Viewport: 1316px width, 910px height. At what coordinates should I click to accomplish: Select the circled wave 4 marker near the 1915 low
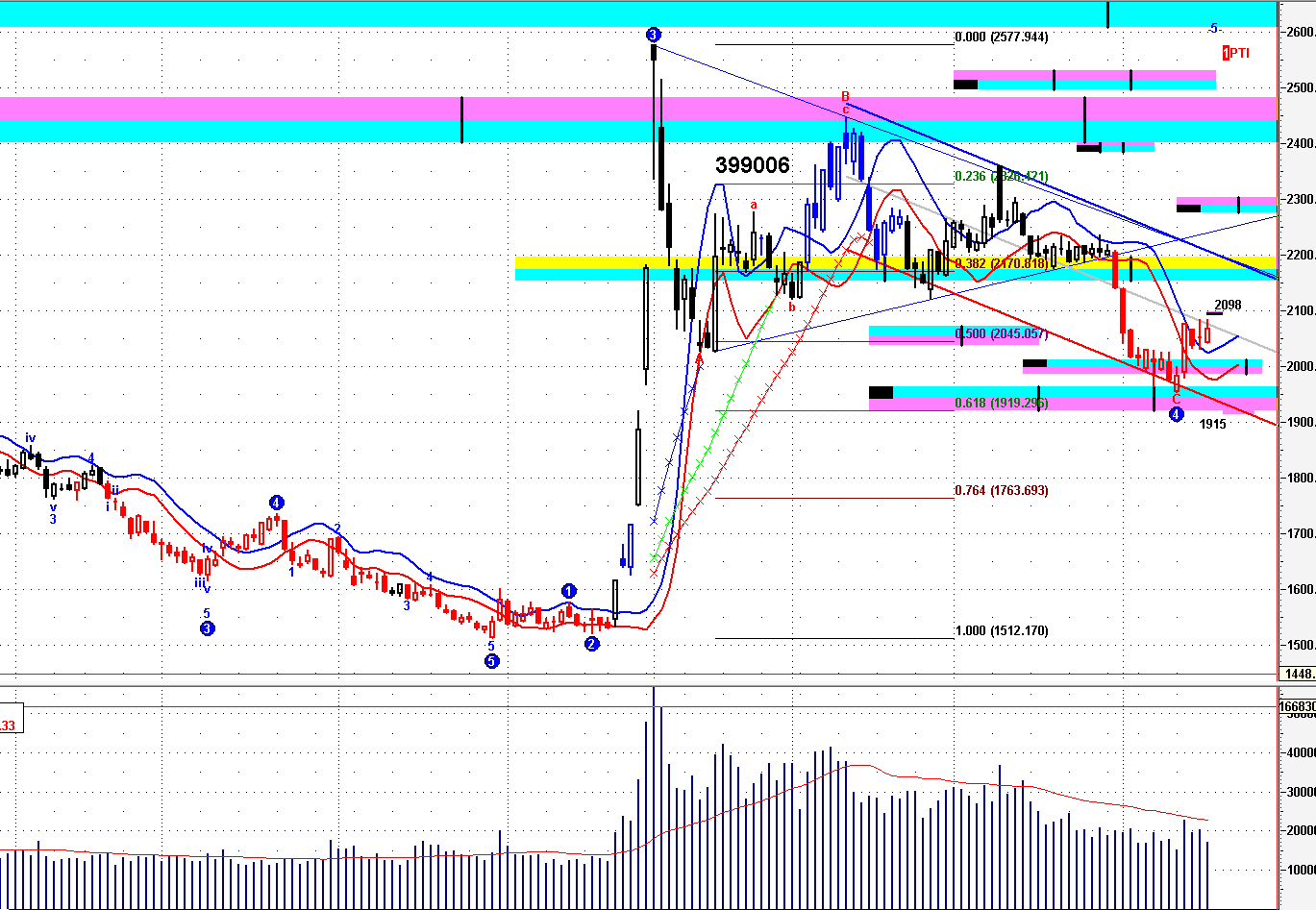tap(1176, 414)
